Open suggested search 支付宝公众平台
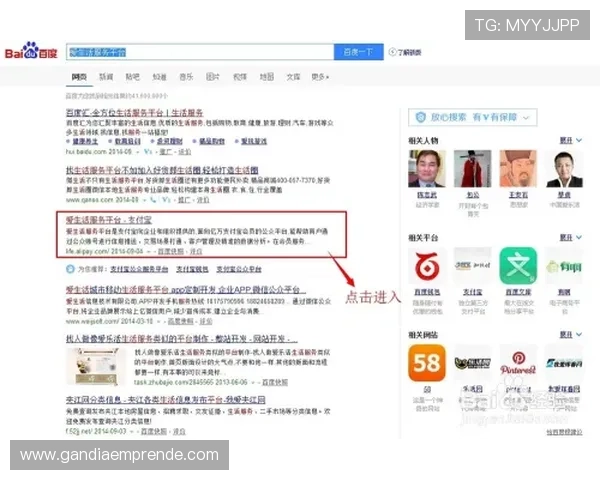 (239, 269)
